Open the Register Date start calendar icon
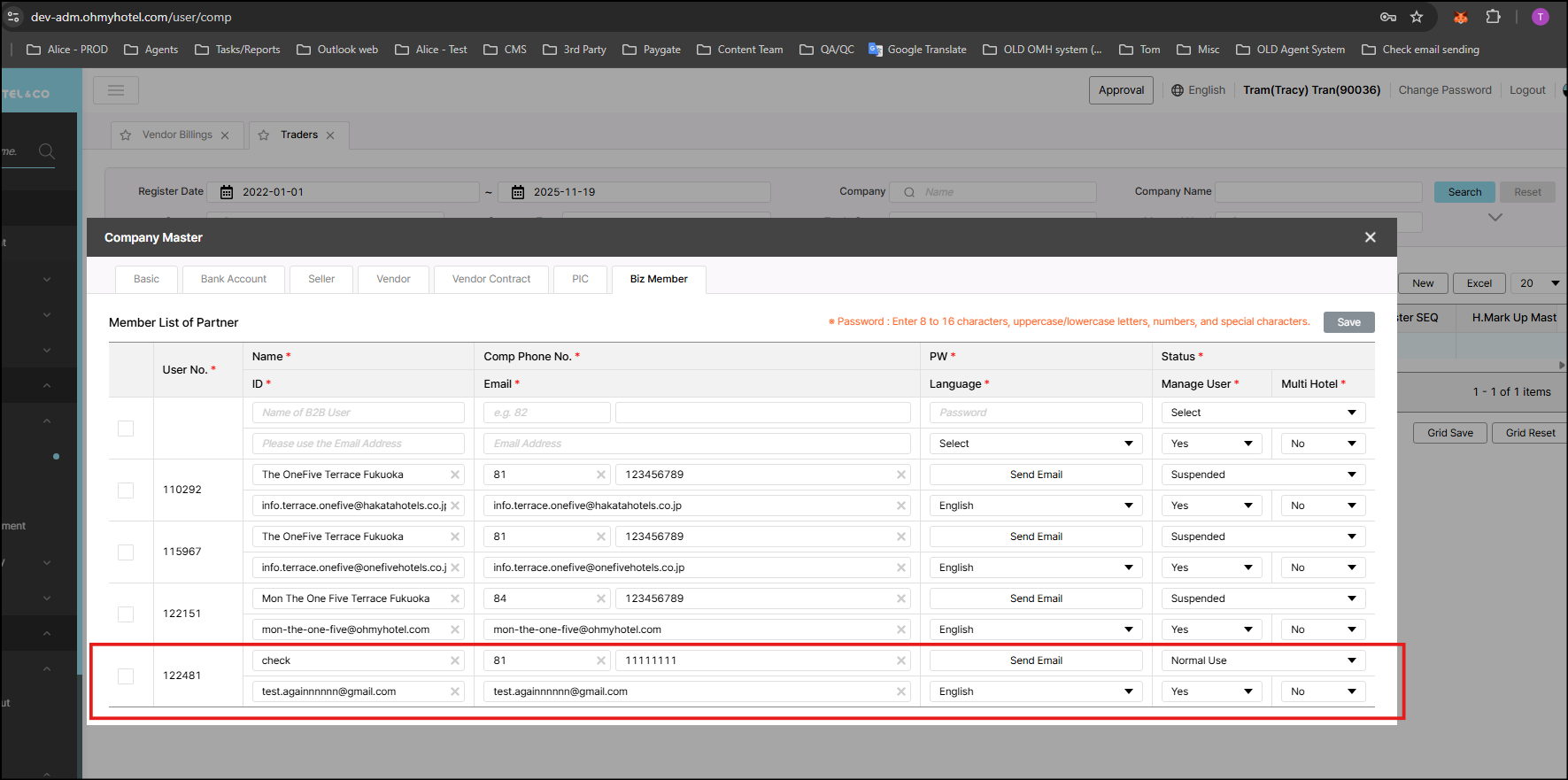The height and width of the screenshot is (780, 1568). [227, 192]
